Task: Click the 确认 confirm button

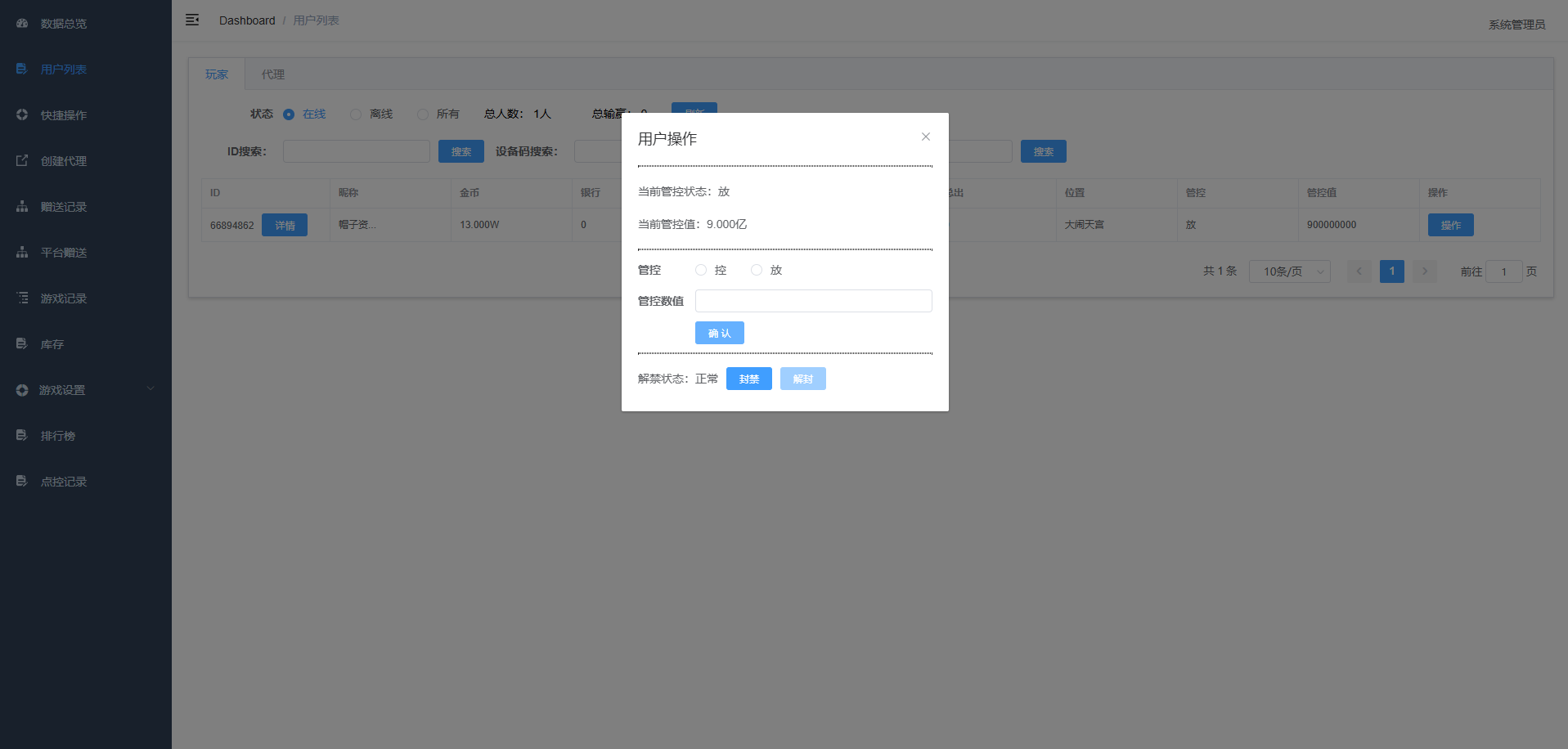Action: [719, 333]
